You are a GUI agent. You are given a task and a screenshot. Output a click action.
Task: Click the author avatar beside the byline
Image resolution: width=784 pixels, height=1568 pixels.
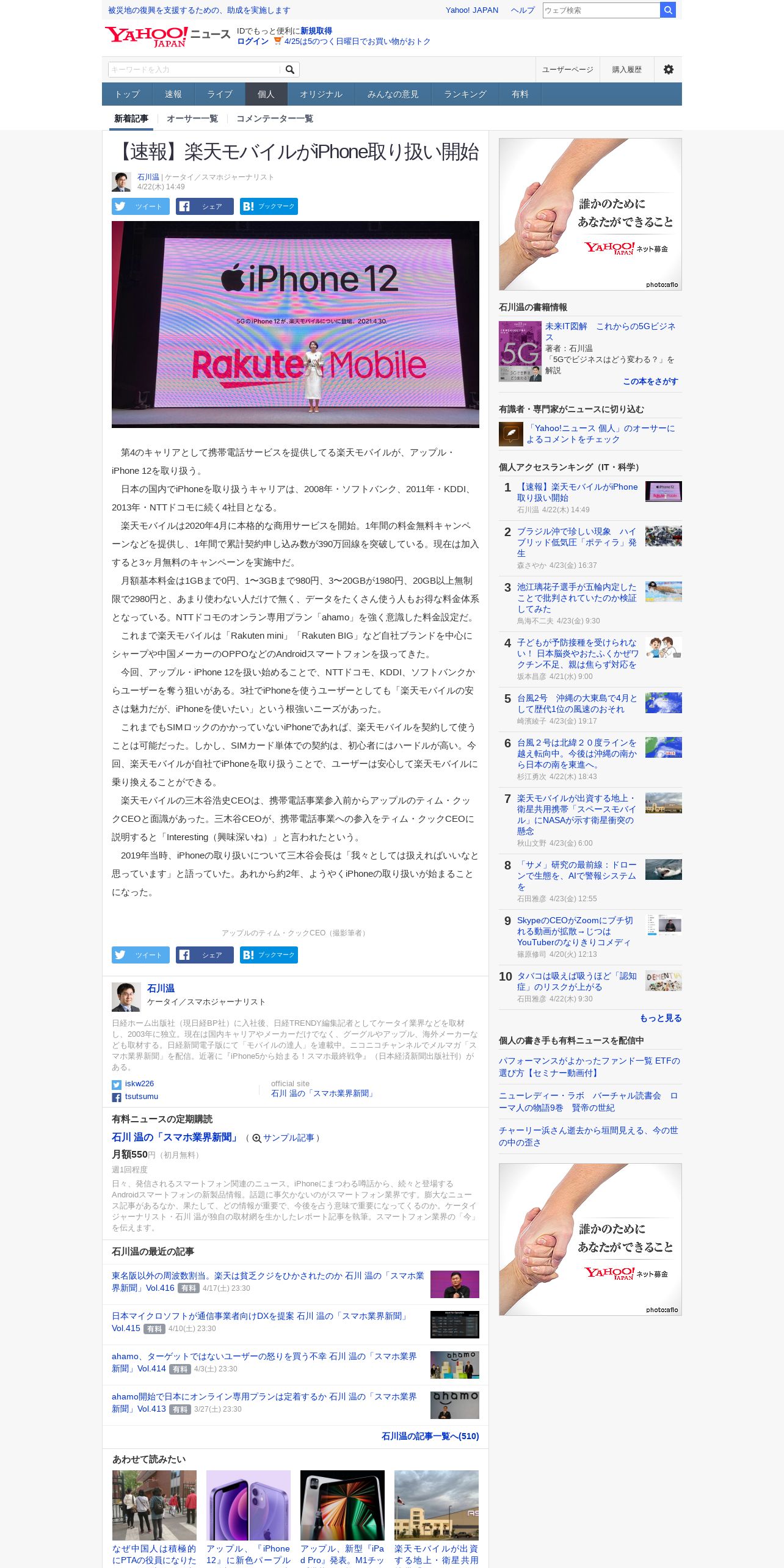point(121,182)
